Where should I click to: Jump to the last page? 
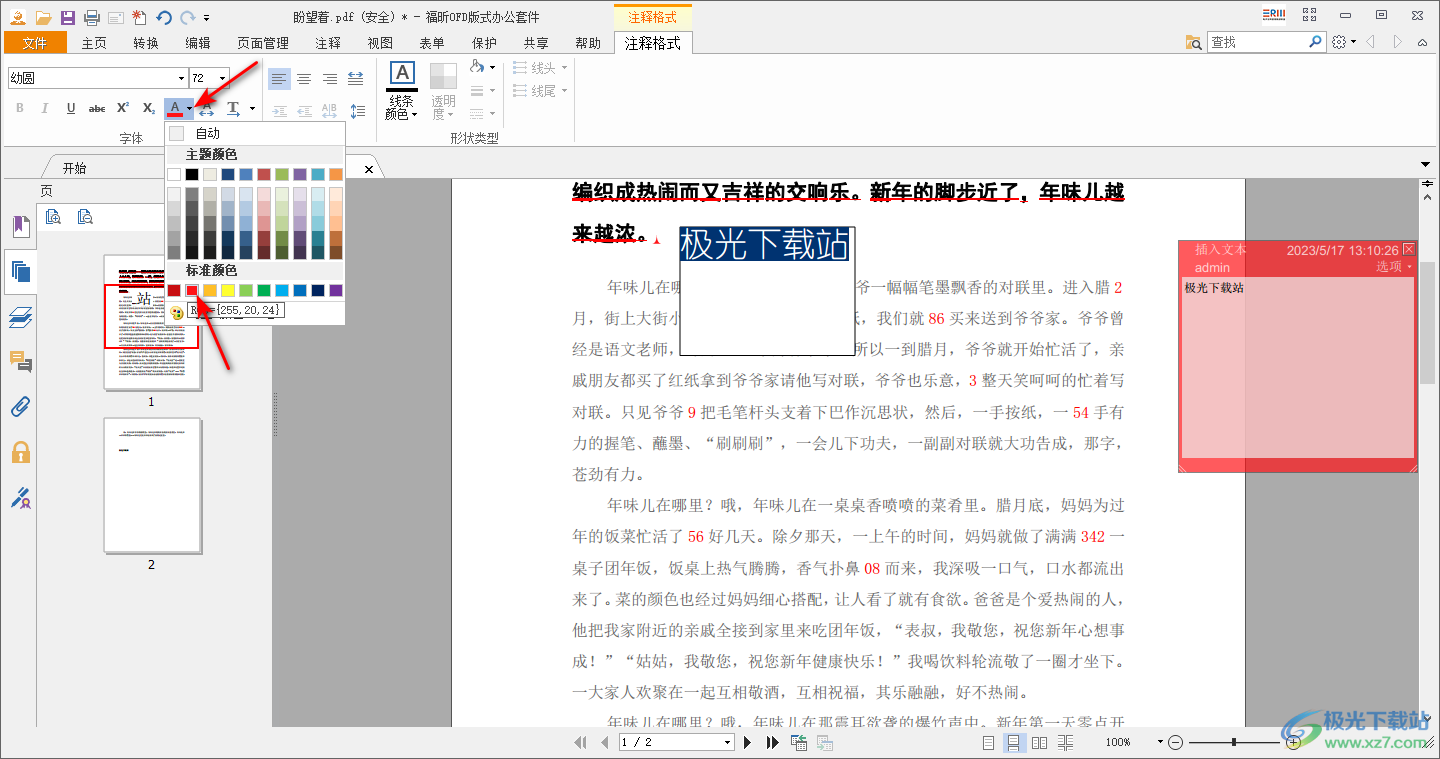coord(772,742)
